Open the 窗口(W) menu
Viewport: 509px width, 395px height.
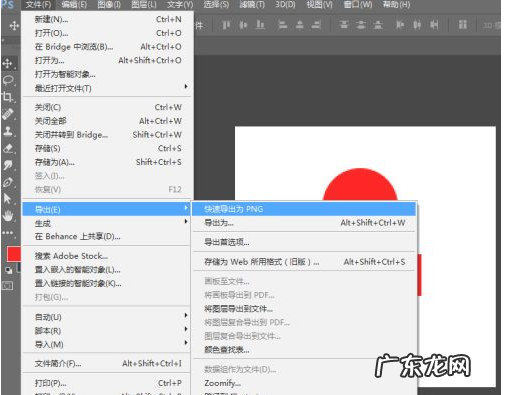point(358,5)
